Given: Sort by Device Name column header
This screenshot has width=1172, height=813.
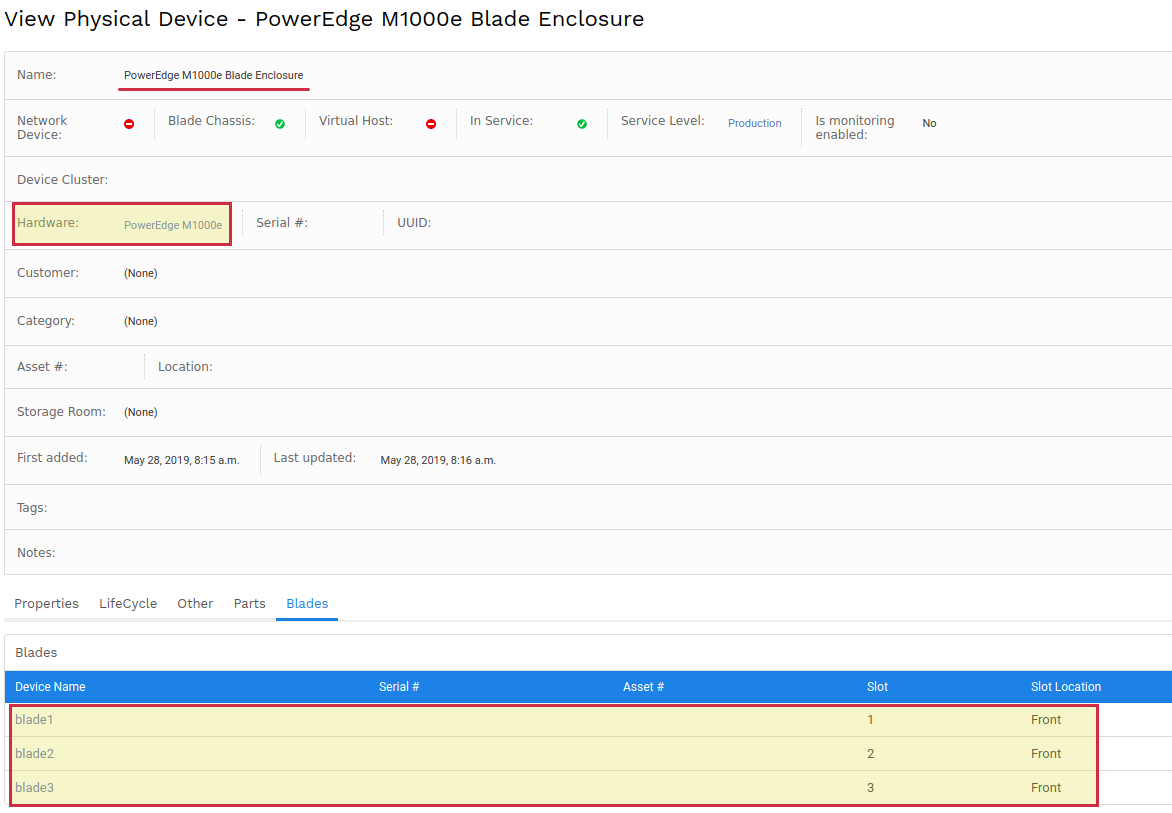Looking at the screenshot, I should point(50,687).
